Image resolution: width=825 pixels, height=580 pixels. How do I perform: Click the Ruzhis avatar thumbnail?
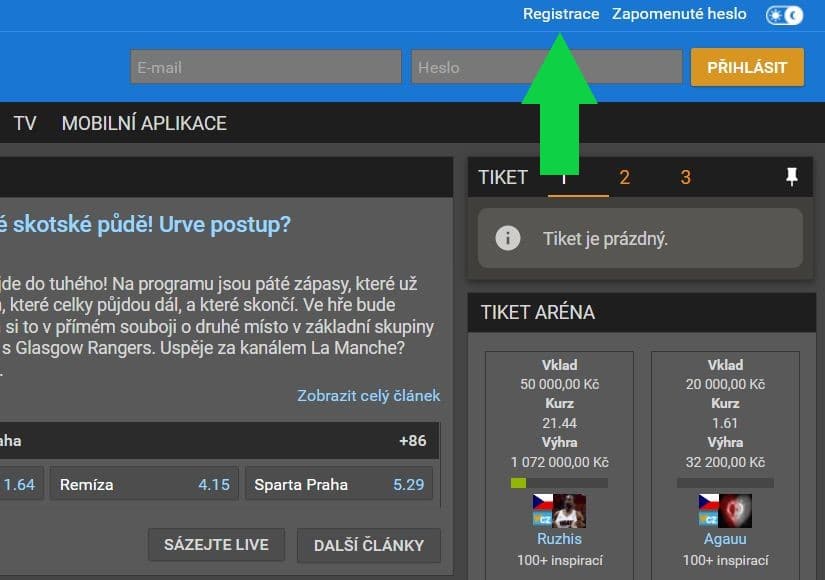pos(569,511)
